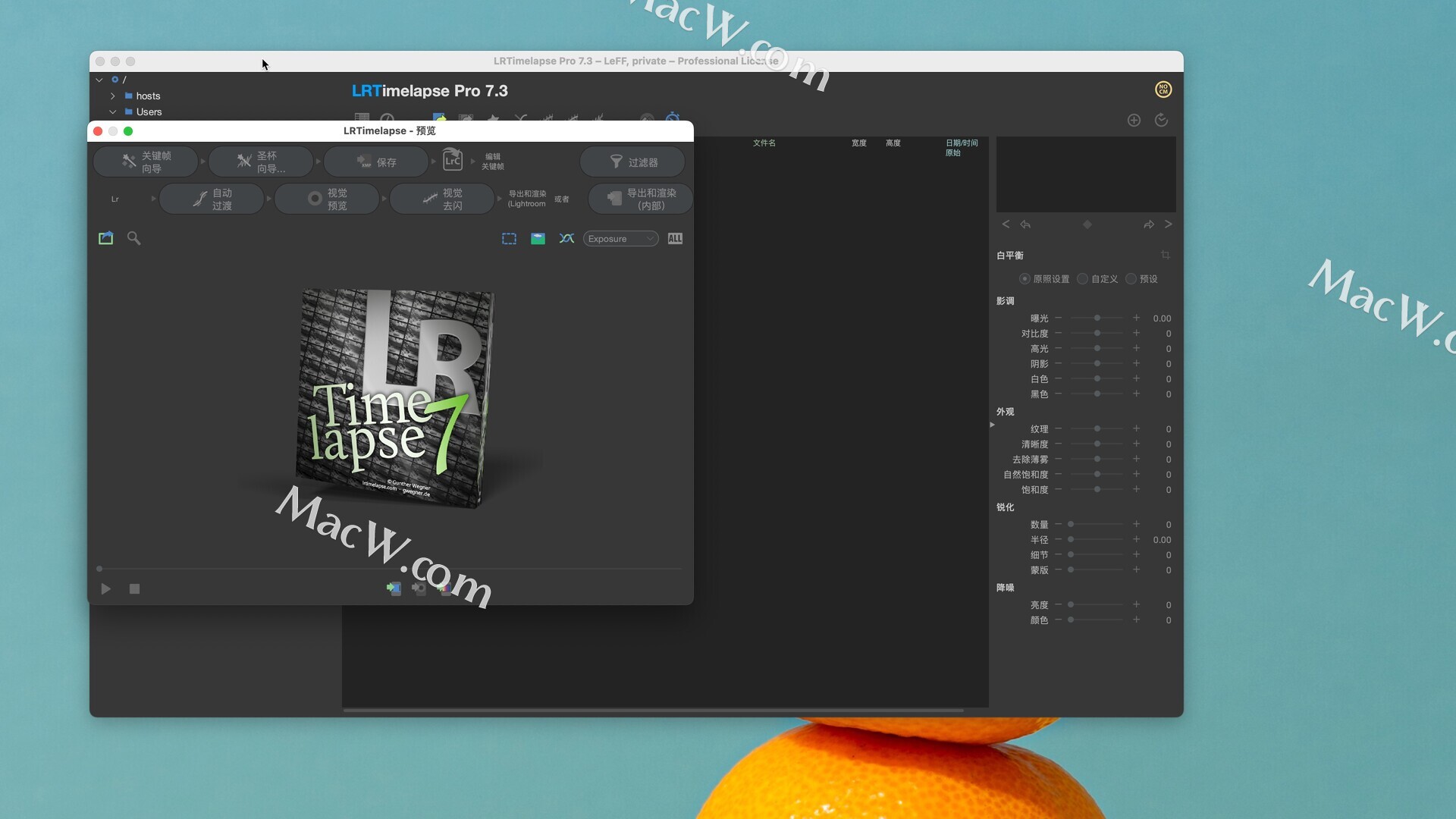This screenshot has height=819, width=1456.
Task: Select the 原照设置 white balance radio
Action: (1025, 279)
